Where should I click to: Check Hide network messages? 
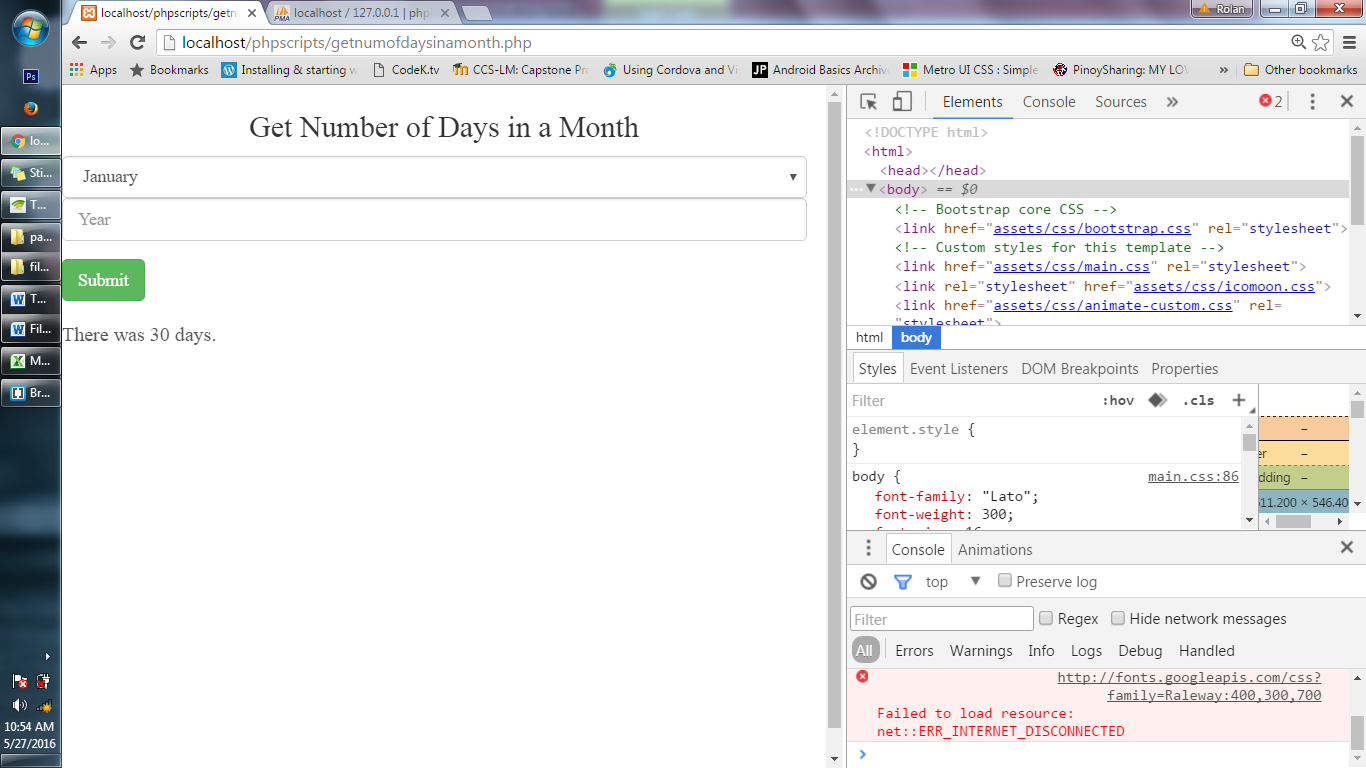1118,618
